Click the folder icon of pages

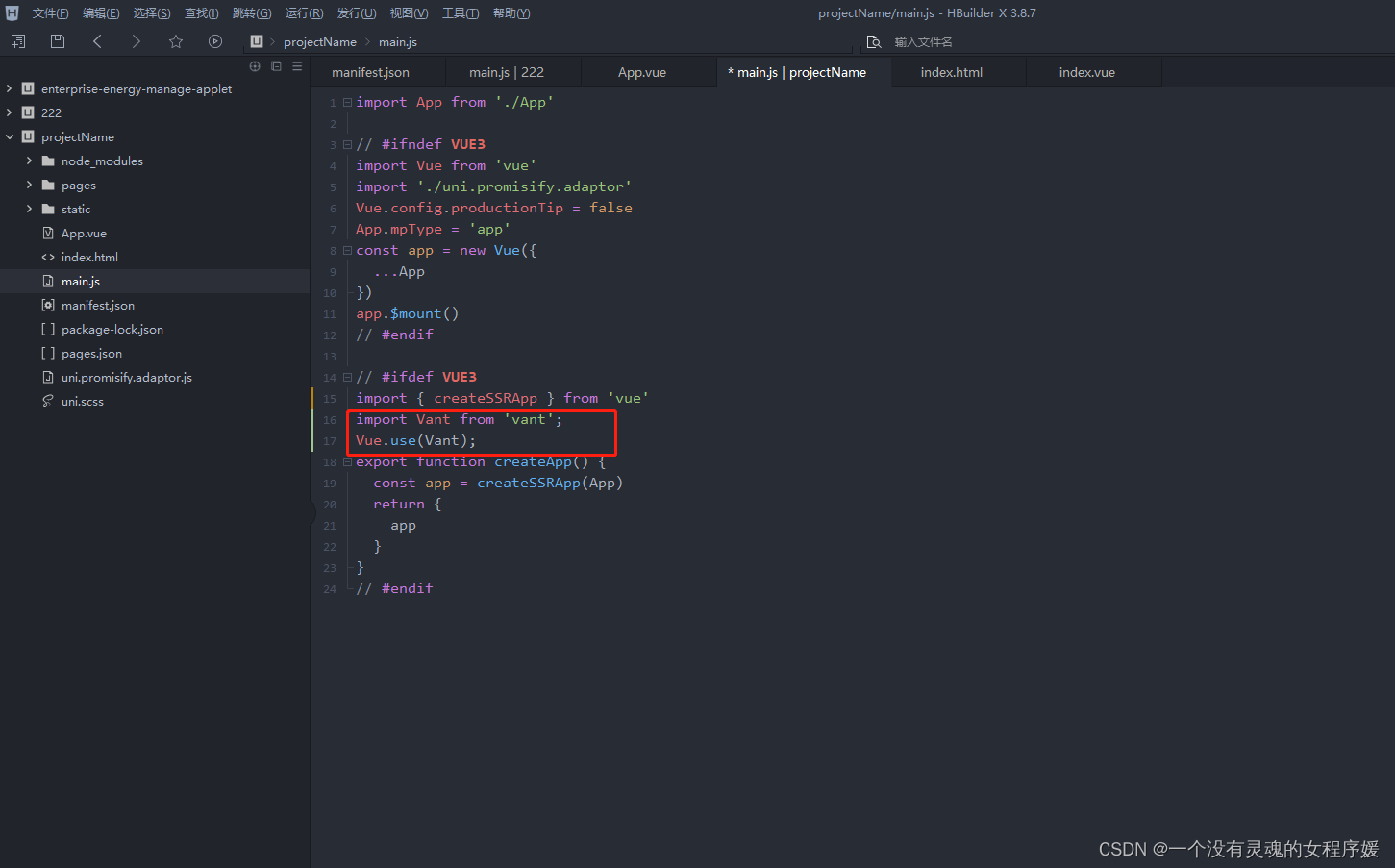(48, 185)
